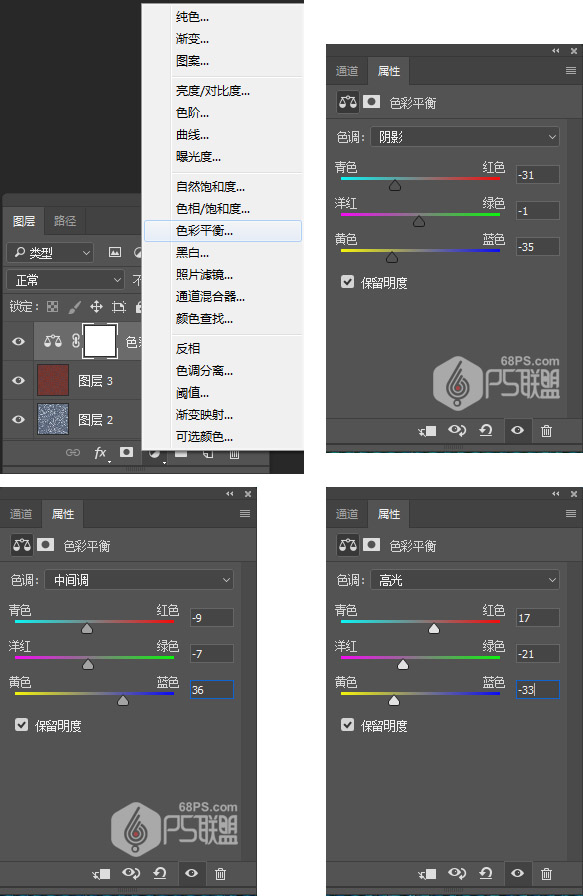Uncheck 保留明度 in the 中间调 panel

tap(21, 725)
